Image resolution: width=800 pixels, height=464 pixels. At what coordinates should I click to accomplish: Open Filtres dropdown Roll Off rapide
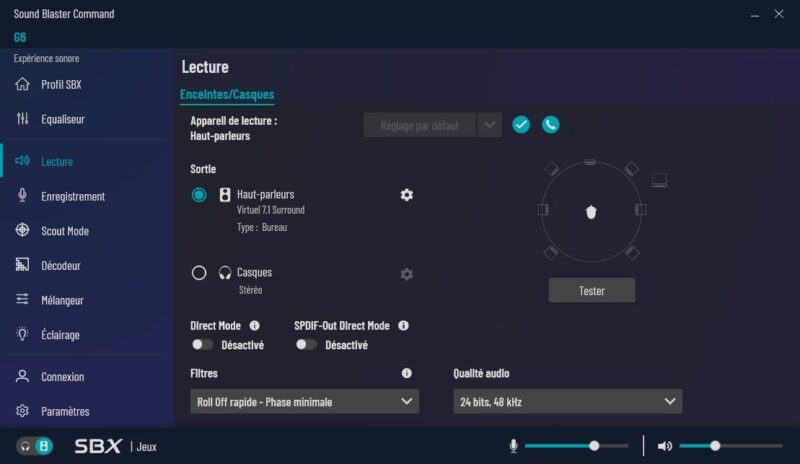pyautogui.click(x=305, y=402)
